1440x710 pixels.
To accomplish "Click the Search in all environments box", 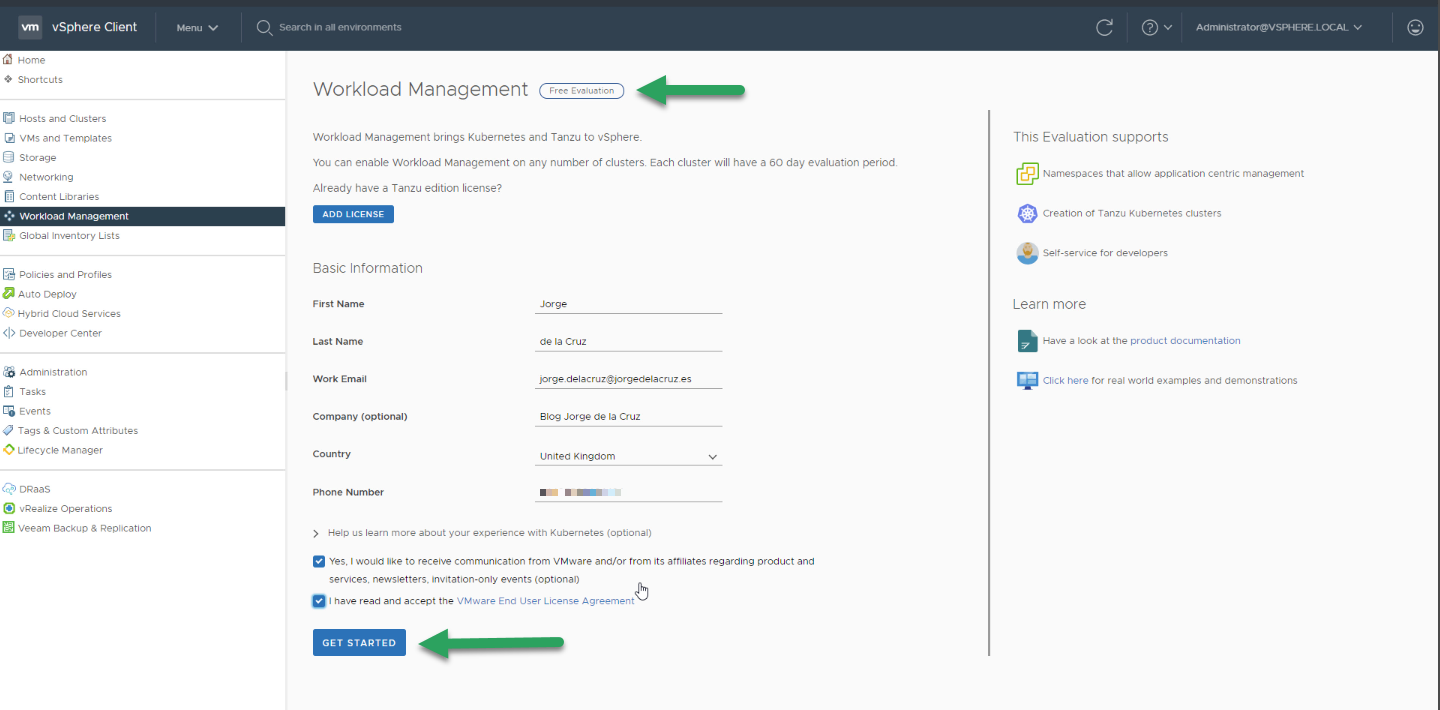I will pyautogui.click(x=340, y=27).
